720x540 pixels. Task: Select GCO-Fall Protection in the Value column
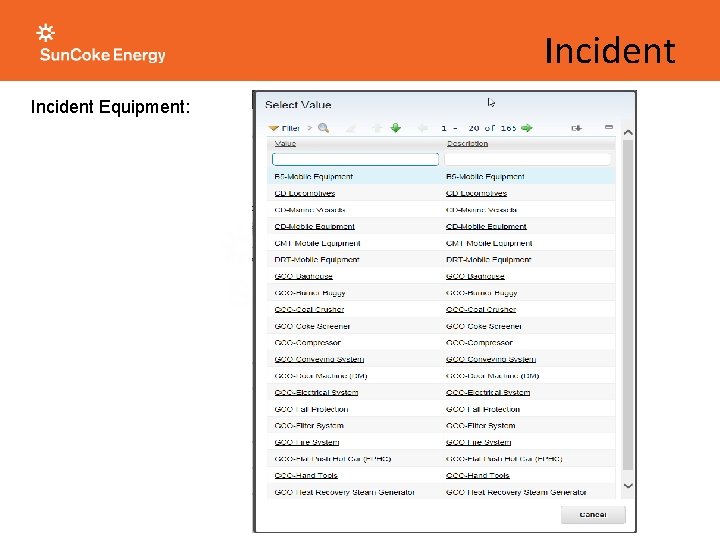(x=311, y=409)
